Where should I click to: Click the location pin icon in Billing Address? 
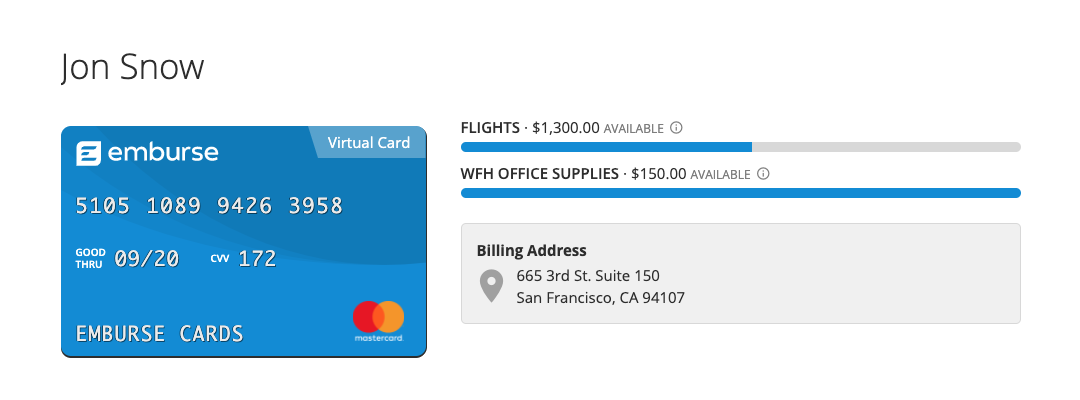pyautogui.click(x=491, y=286)
